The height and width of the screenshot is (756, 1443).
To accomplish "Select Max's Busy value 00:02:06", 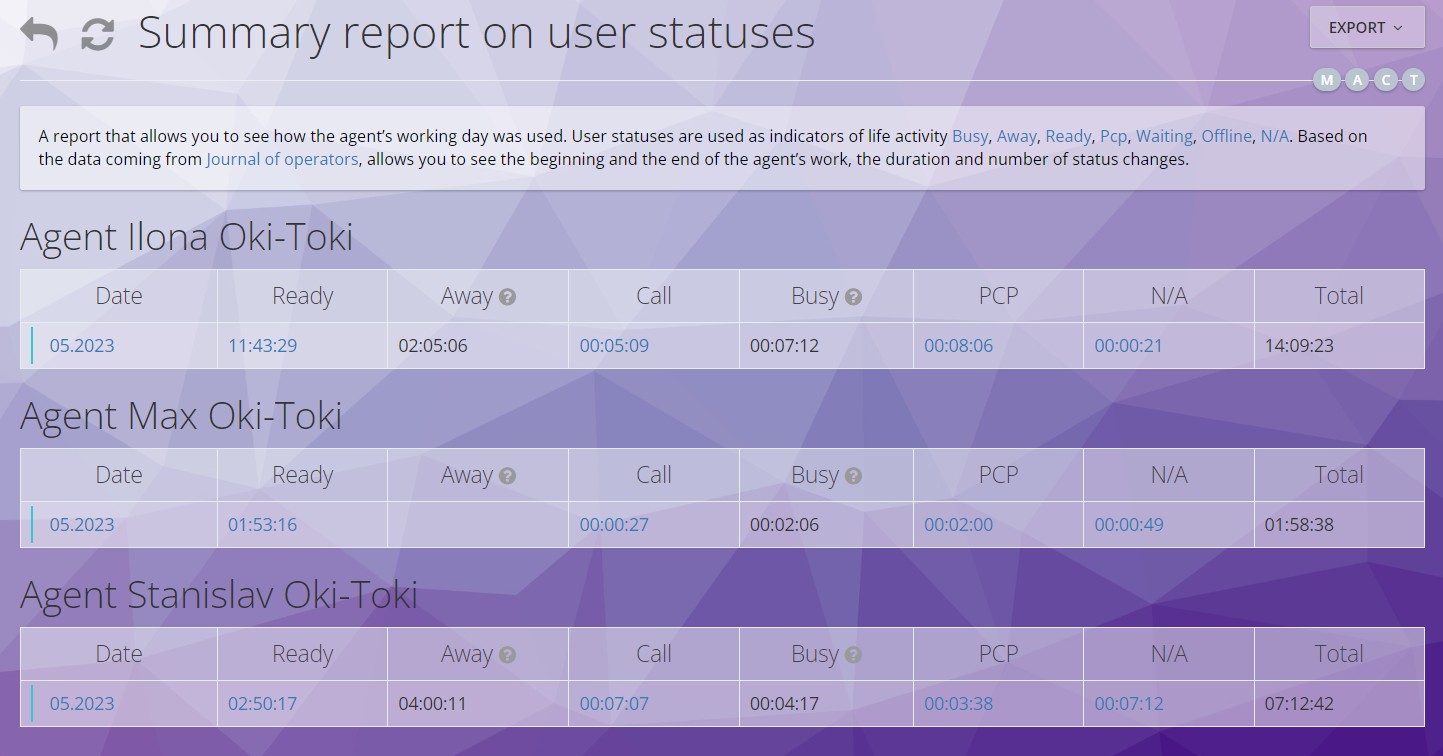I will click(785, 525).
